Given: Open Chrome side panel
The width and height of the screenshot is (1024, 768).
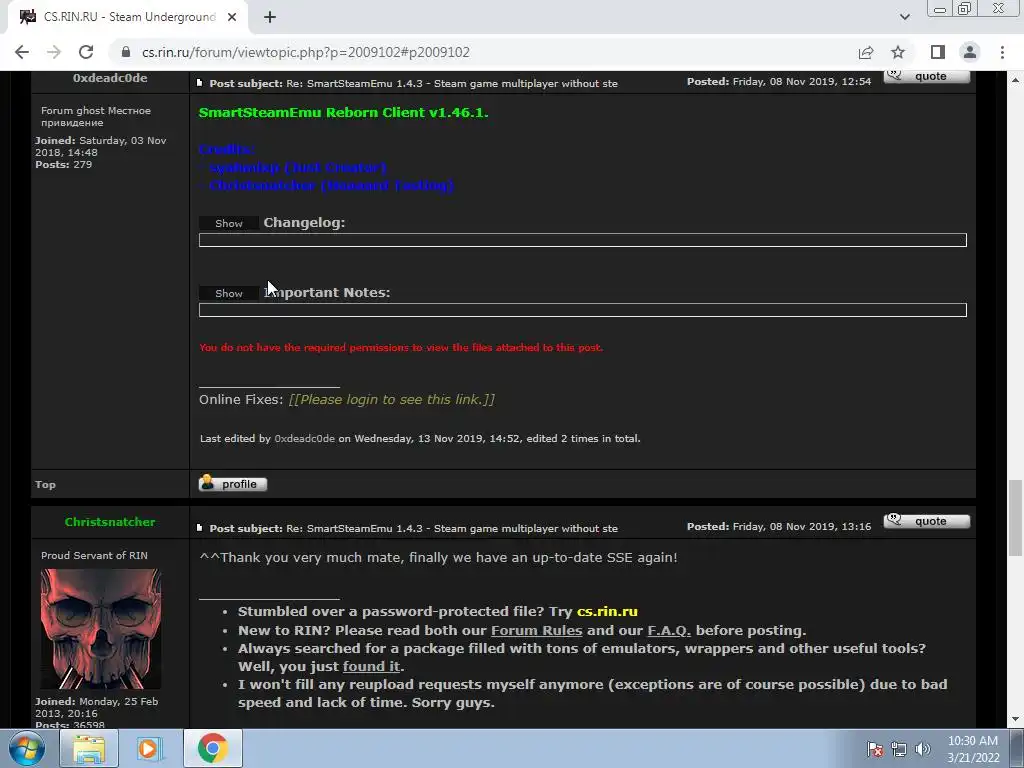Looking at the screenshot, I should [938, 52].
